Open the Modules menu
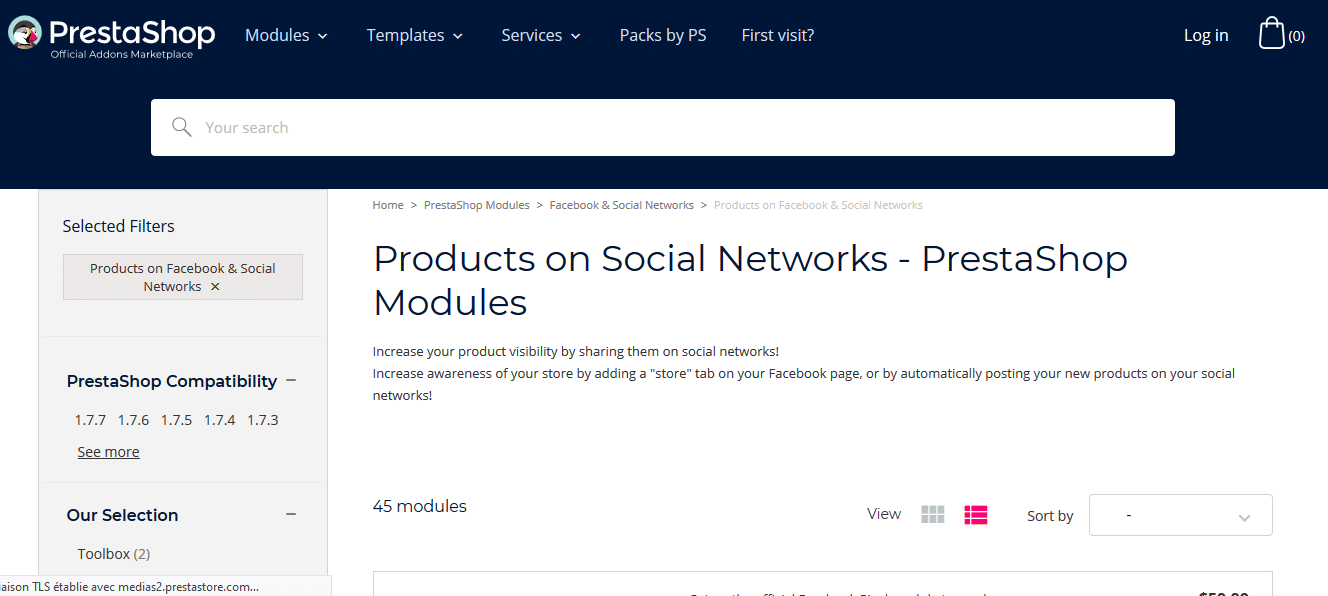The height and width of the screenshot is (596, 1328). pyautogui.click(x=286, y=35)
